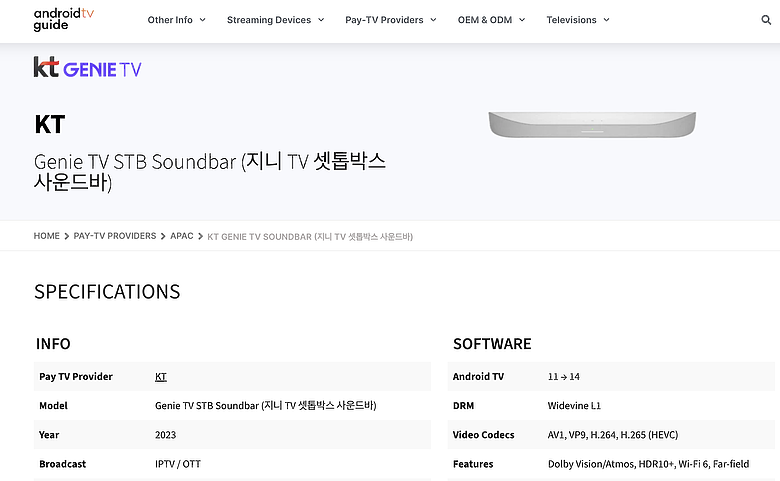Click the INFO section heading
Image resolution: width=780 pixels, height=481 pixels.
click(x=53, y=344)
